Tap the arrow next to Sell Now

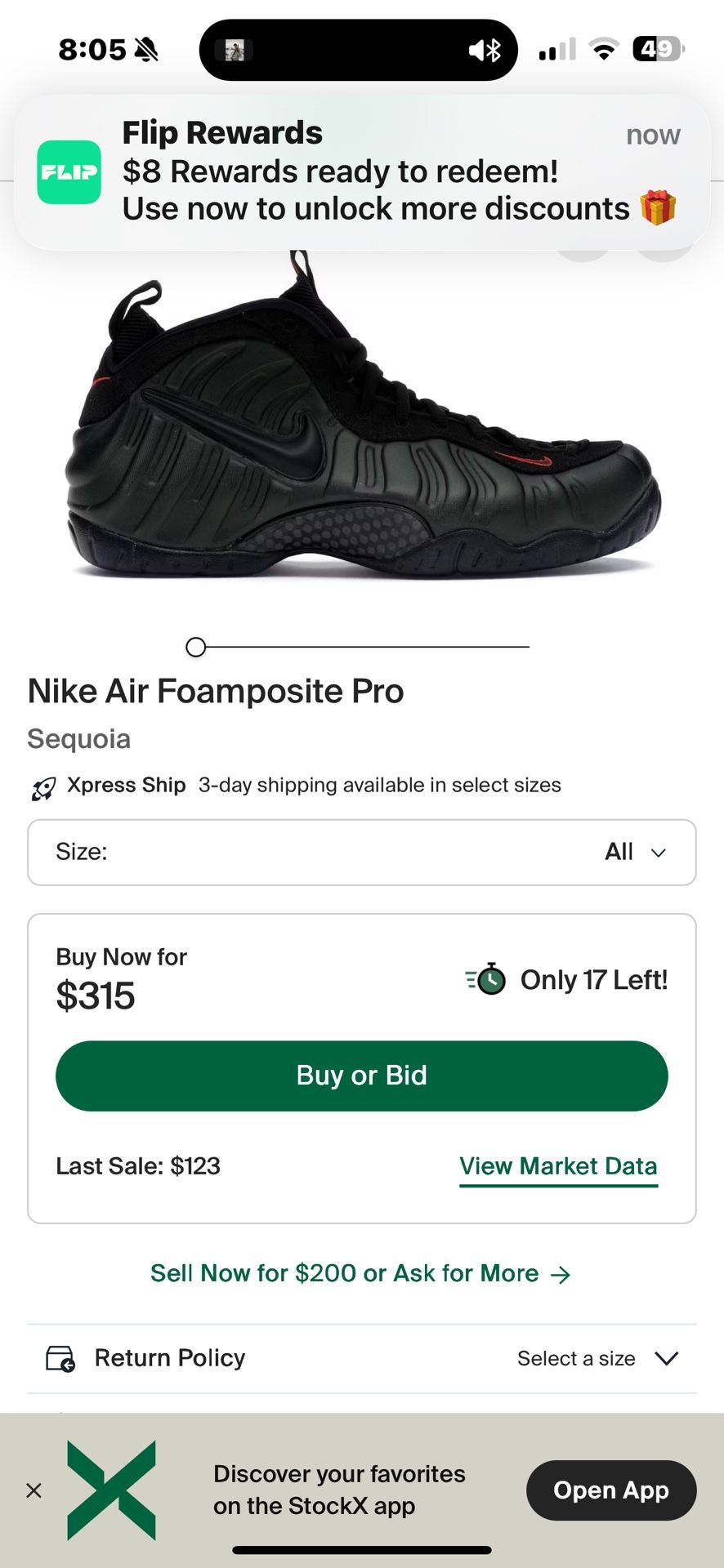(561, 1275)
